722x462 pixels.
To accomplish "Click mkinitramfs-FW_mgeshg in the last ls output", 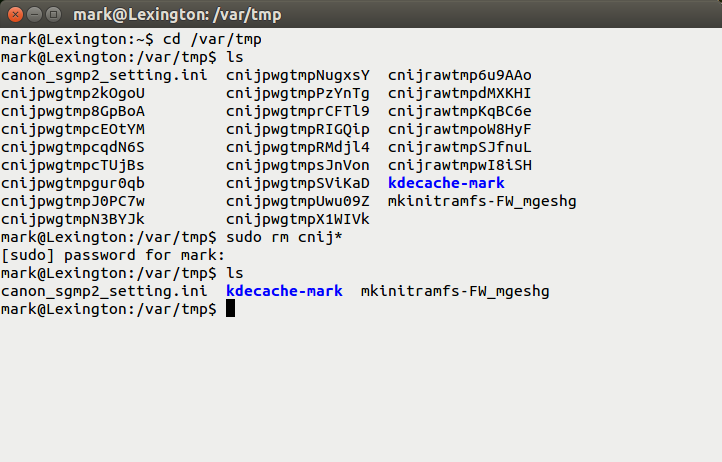I will pos(455,291).
